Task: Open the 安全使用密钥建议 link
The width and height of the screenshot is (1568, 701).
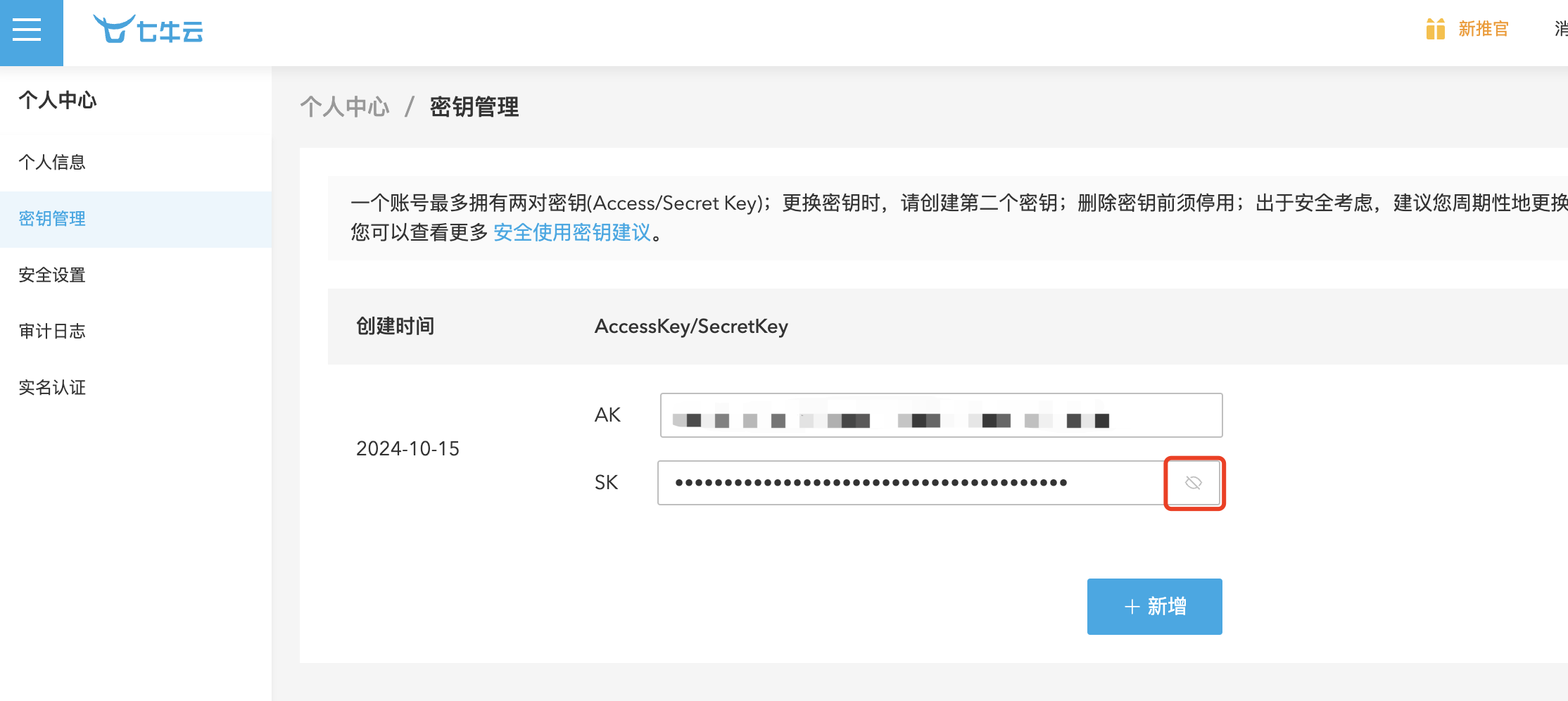Action: 572,232
